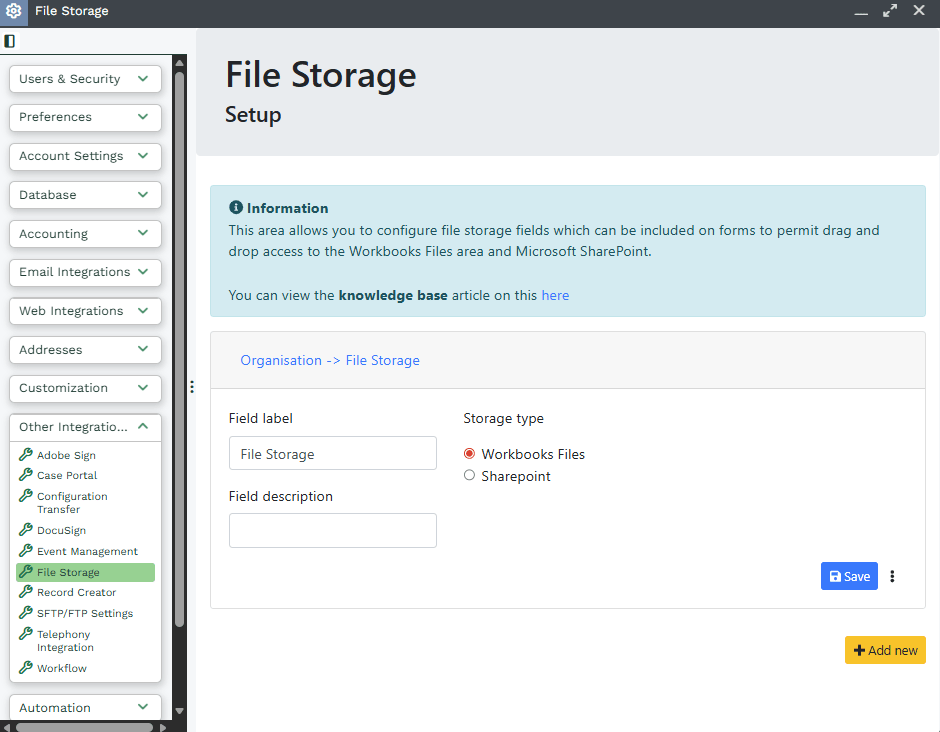The width and height of the screenshot is (940, 732).
Task: Select the Workbooks Files storage type
Action: [470, 454]
